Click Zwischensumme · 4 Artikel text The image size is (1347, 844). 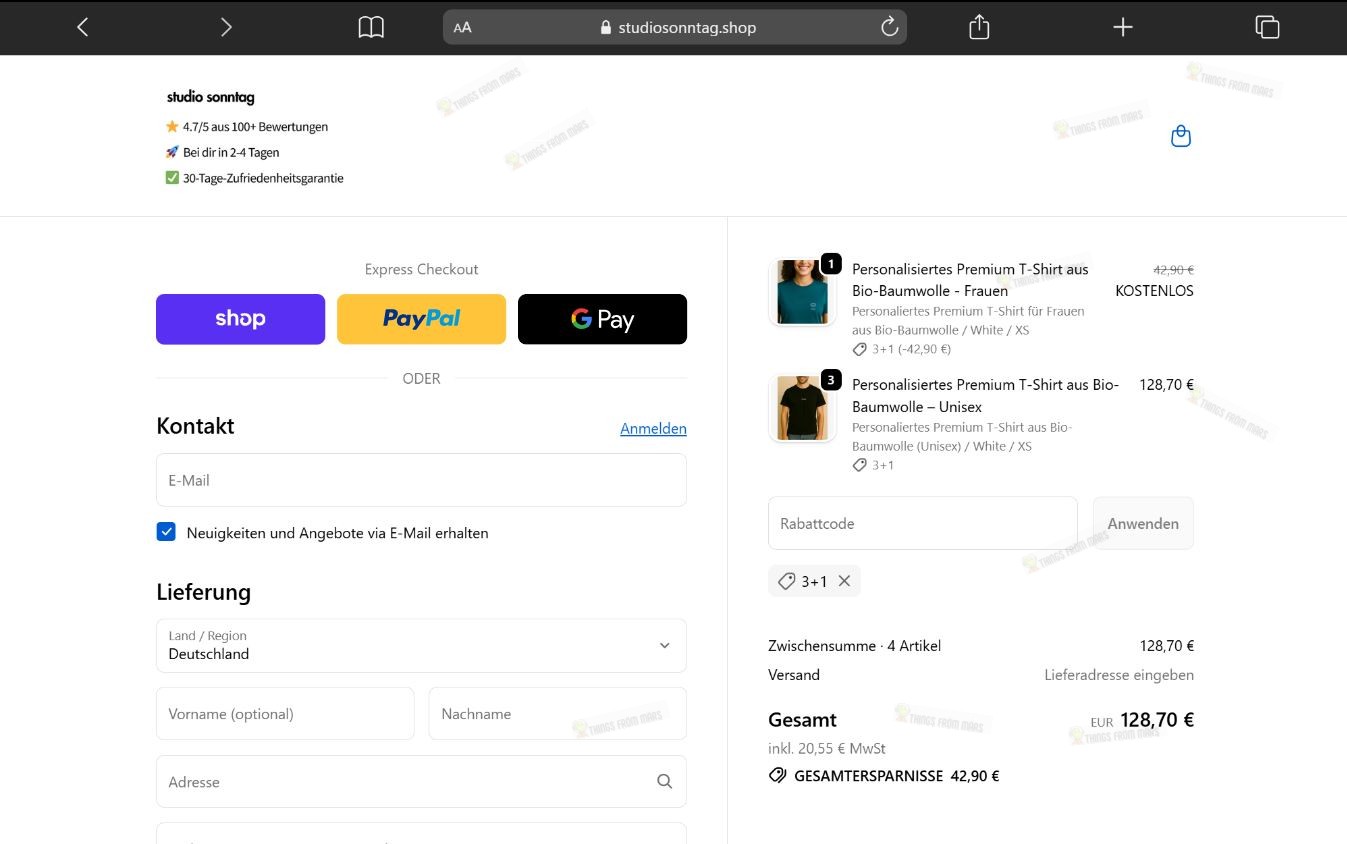[854, 646]
